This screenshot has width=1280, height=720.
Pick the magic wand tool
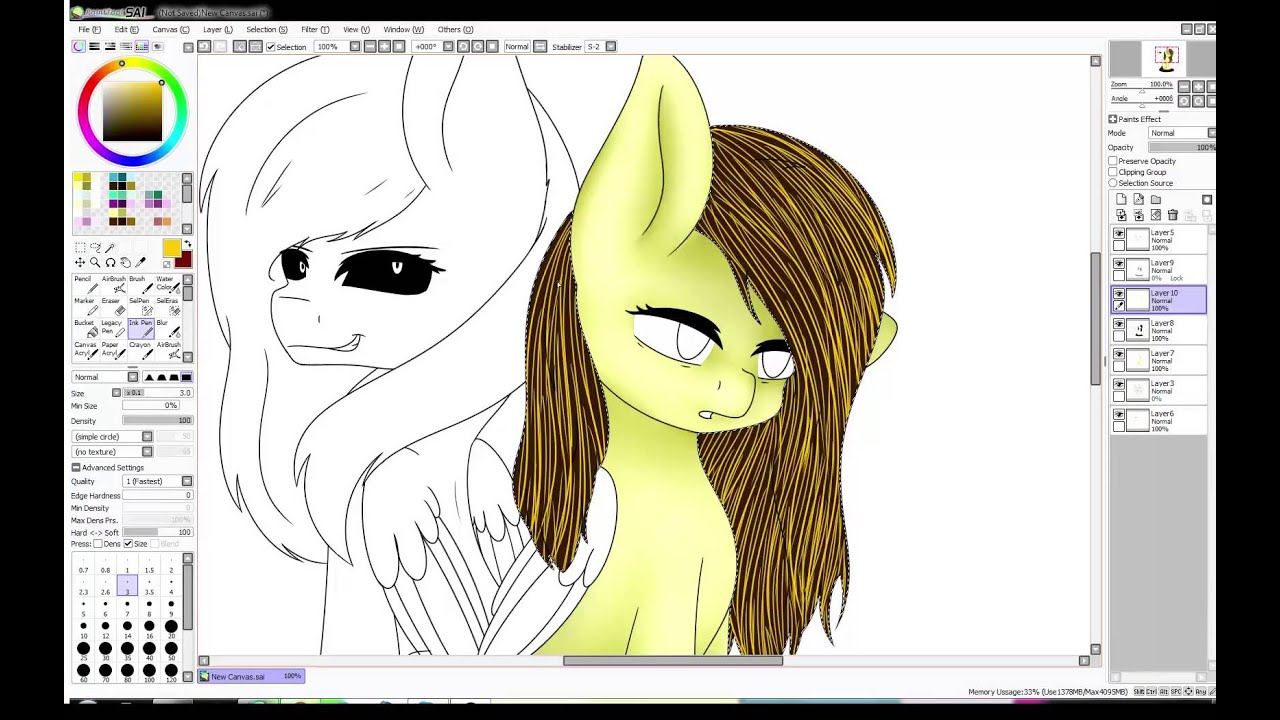click(110, 248)
